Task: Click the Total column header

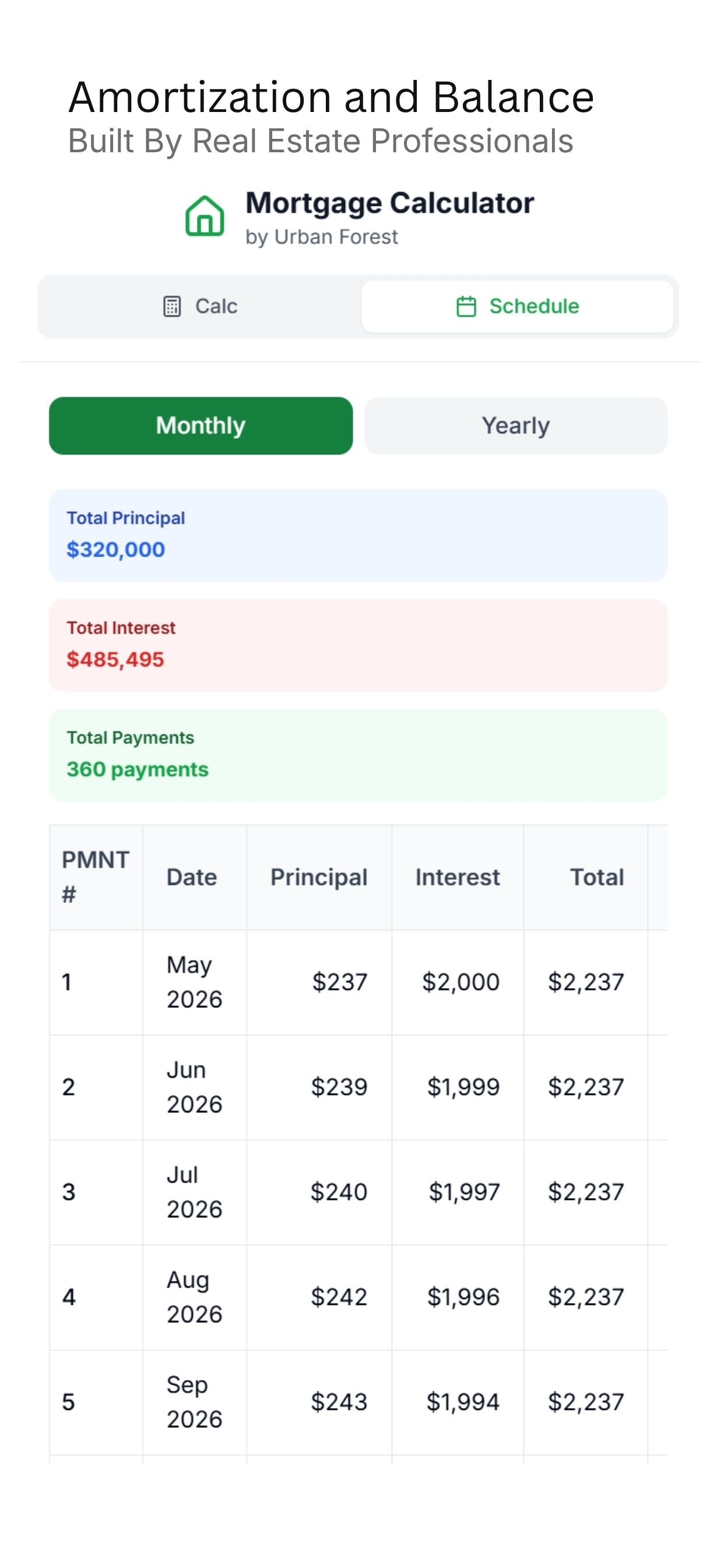Action: point(585,877)
